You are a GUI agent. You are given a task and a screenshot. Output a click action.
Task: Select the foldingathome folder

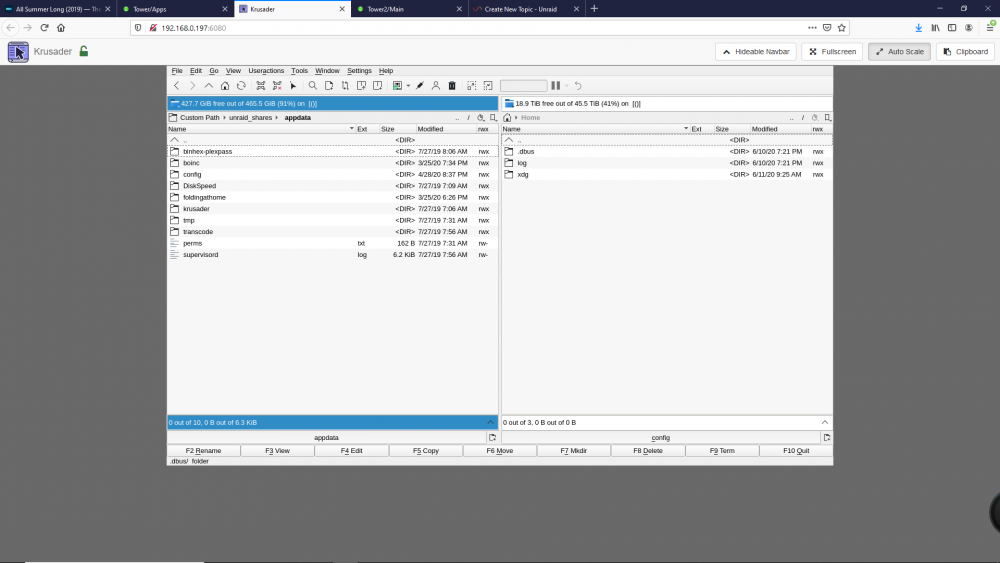pos(332,197)
